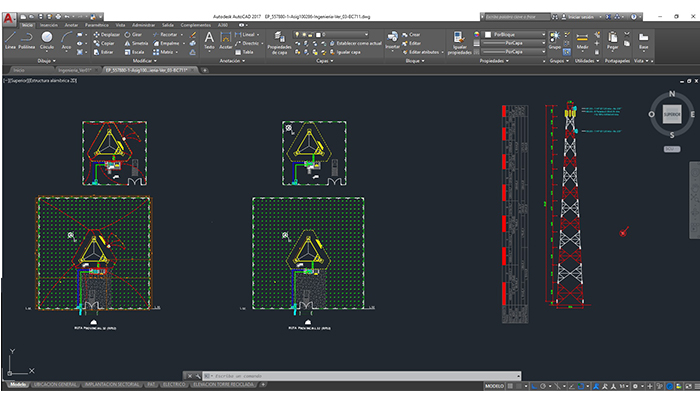Expand the Modificar panel options

pyautogui.click(x=143, y=60)
